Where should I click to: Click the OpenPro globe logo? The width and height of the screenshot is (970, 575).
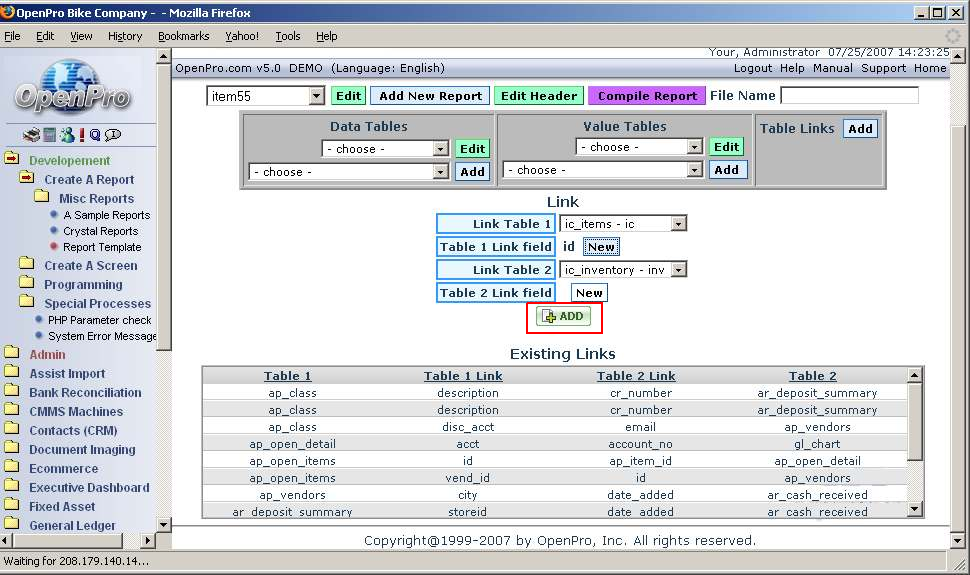(x=72, y=88)
